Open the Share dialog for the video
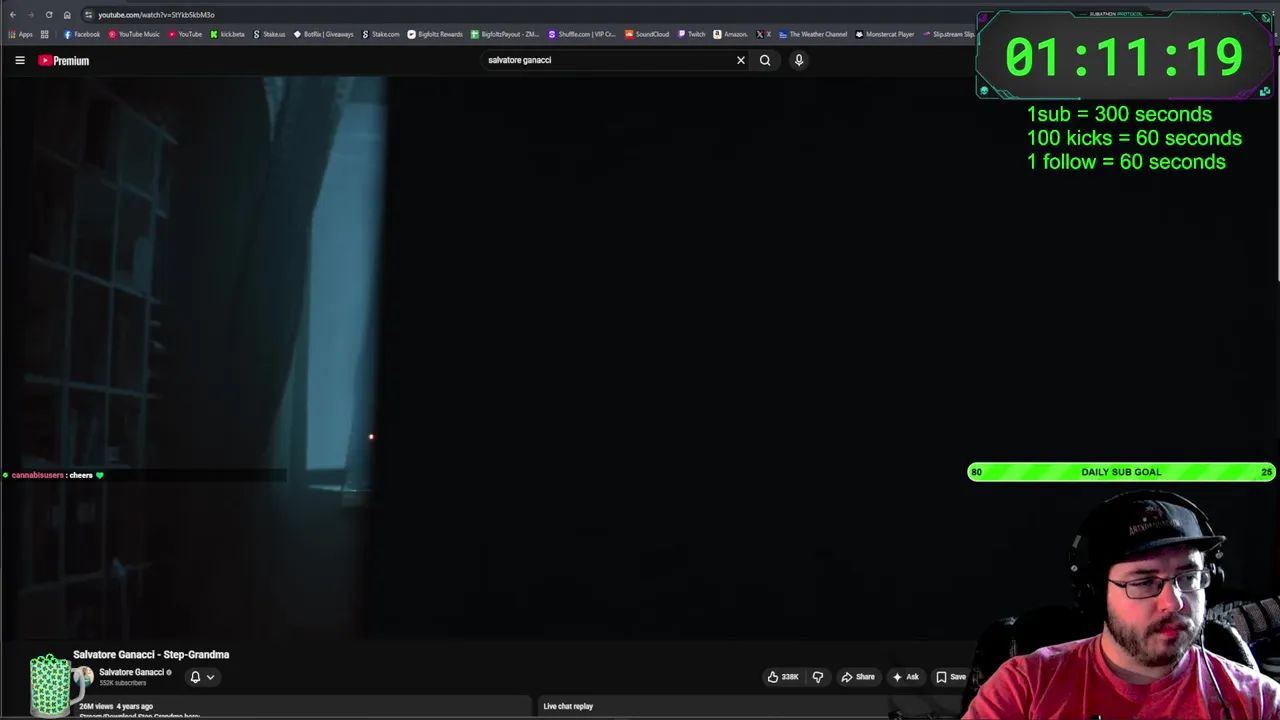1280x720 pixels. 858,677
